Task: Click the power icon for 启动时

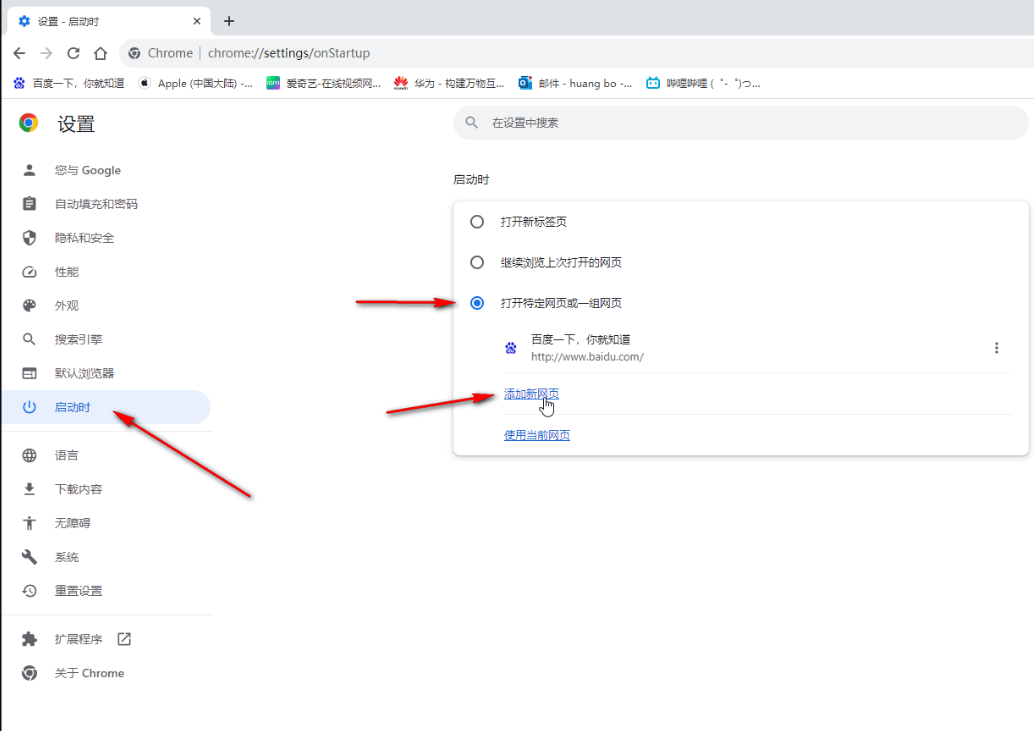Action: tap(29, 407)
